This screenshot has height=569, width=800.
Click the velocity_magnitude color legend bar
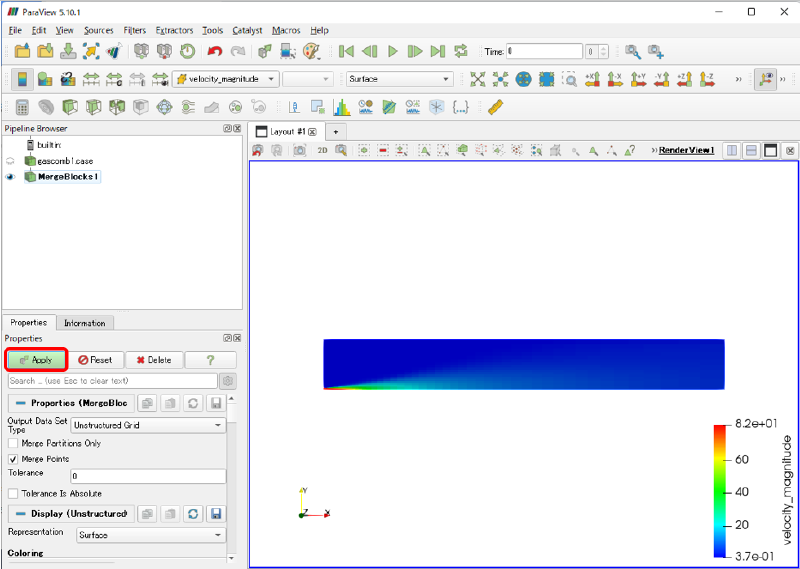720,490
